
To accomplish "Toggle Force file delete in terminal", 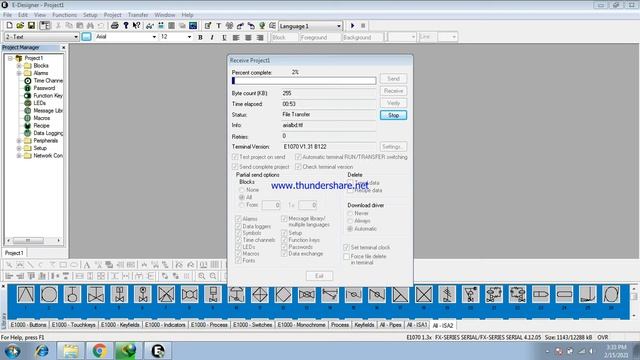I will [346, 256].
